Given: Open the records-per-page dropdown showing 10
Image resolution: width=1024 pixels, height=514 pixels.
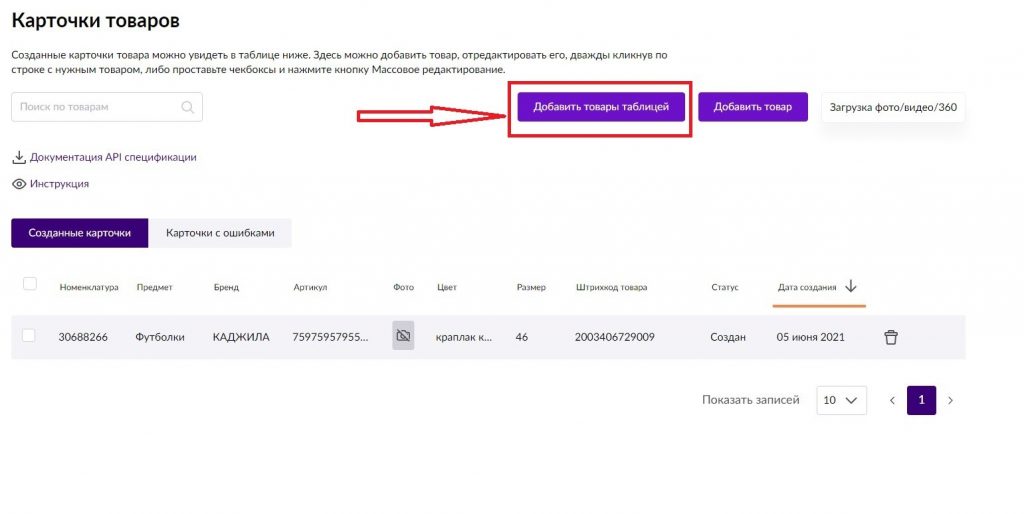Looking at the screenshot, I should (841, 400).
